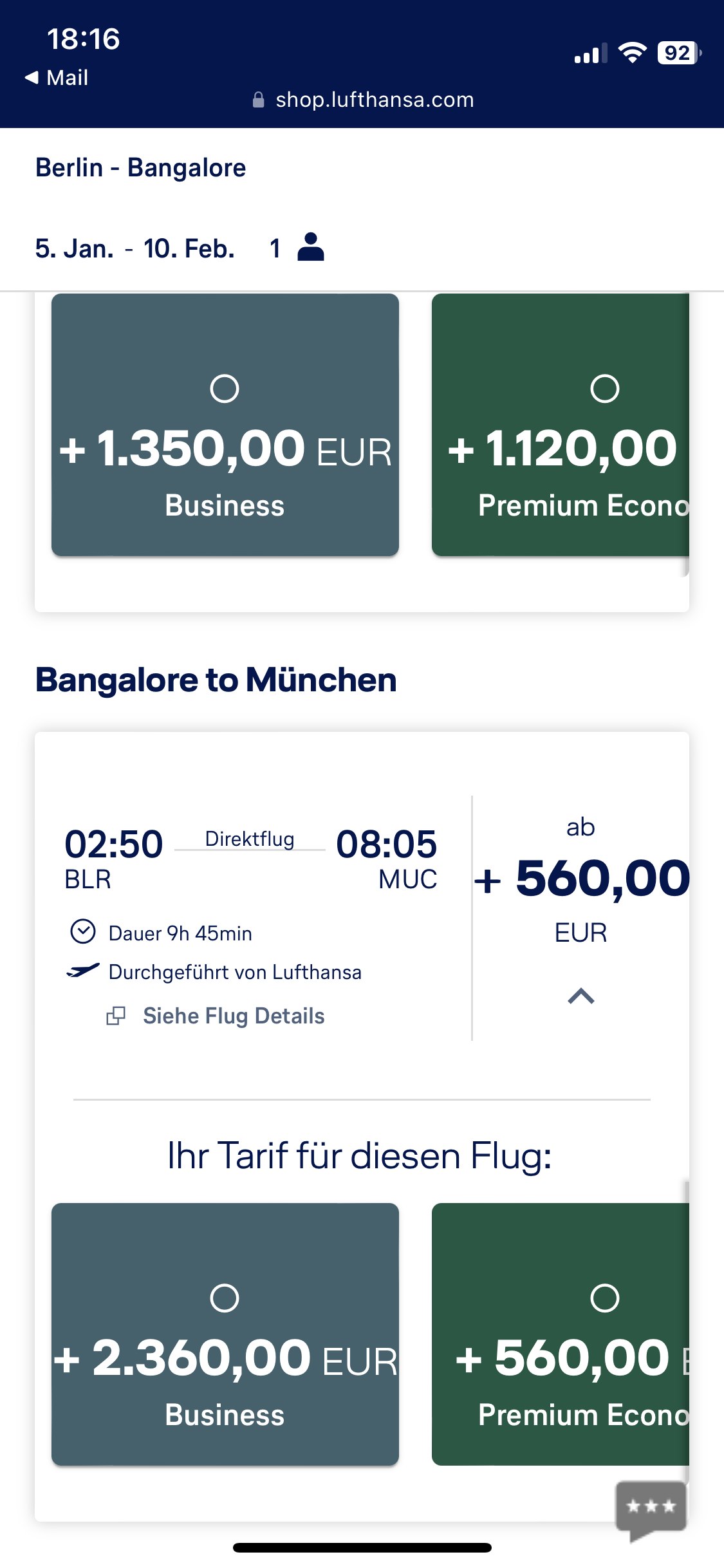Tap the 5. Jan. - 10. Feb. travel dates
The image size is (724, 1568).
(x=135, y=248)
